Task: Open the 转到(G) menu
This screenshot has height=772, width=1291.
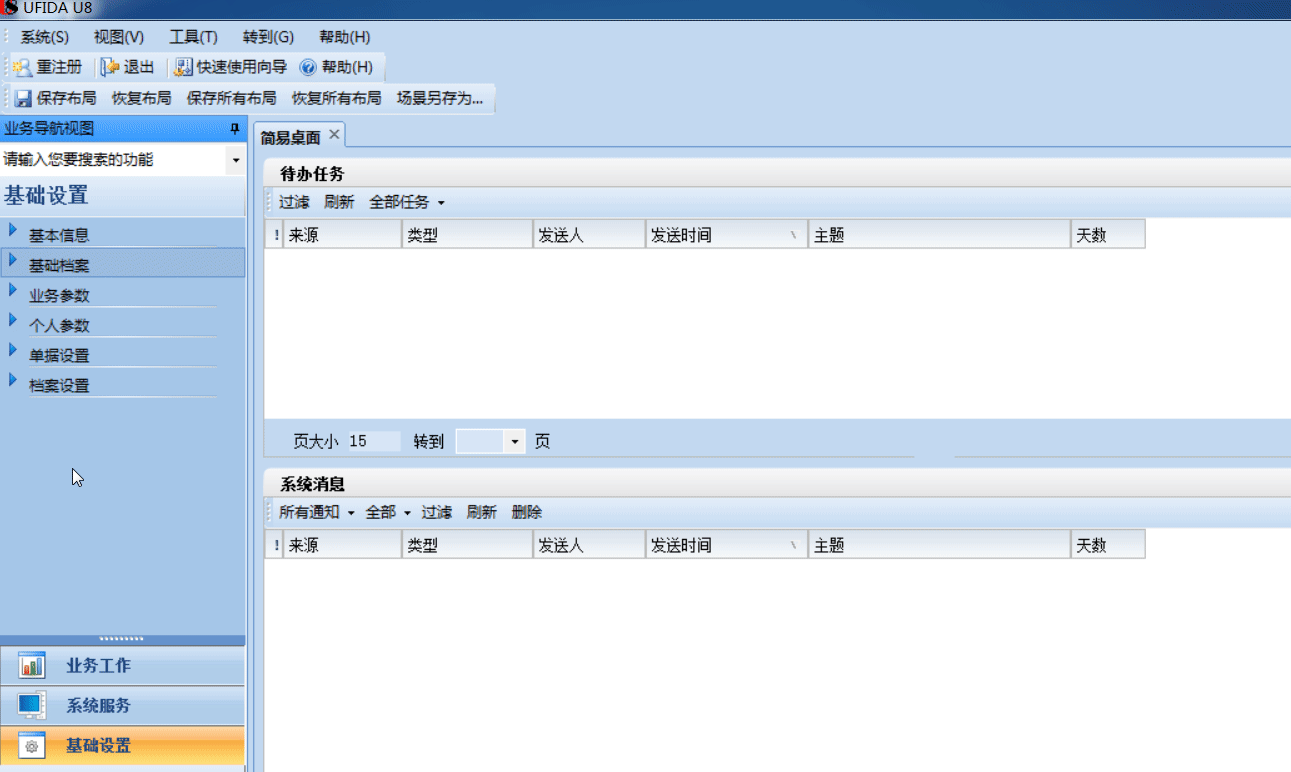Action: click(268, 37)
